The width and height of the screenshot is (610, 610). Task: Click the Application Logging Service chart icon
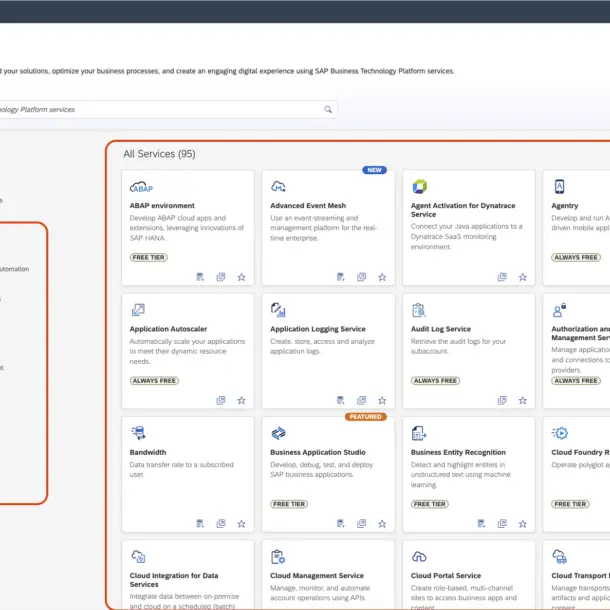(x=278, y=310)
